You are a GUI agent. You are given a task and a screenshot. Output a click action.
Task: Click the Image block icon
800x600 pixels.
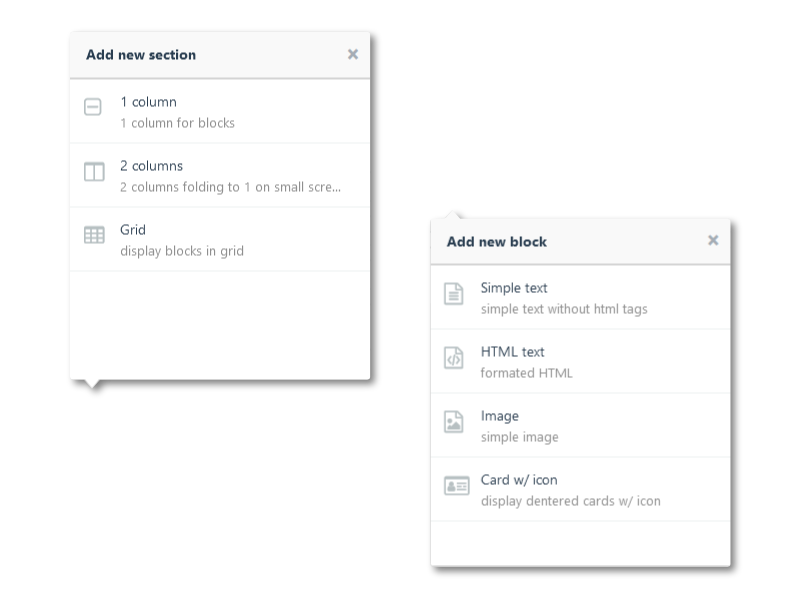click(454, 421)
